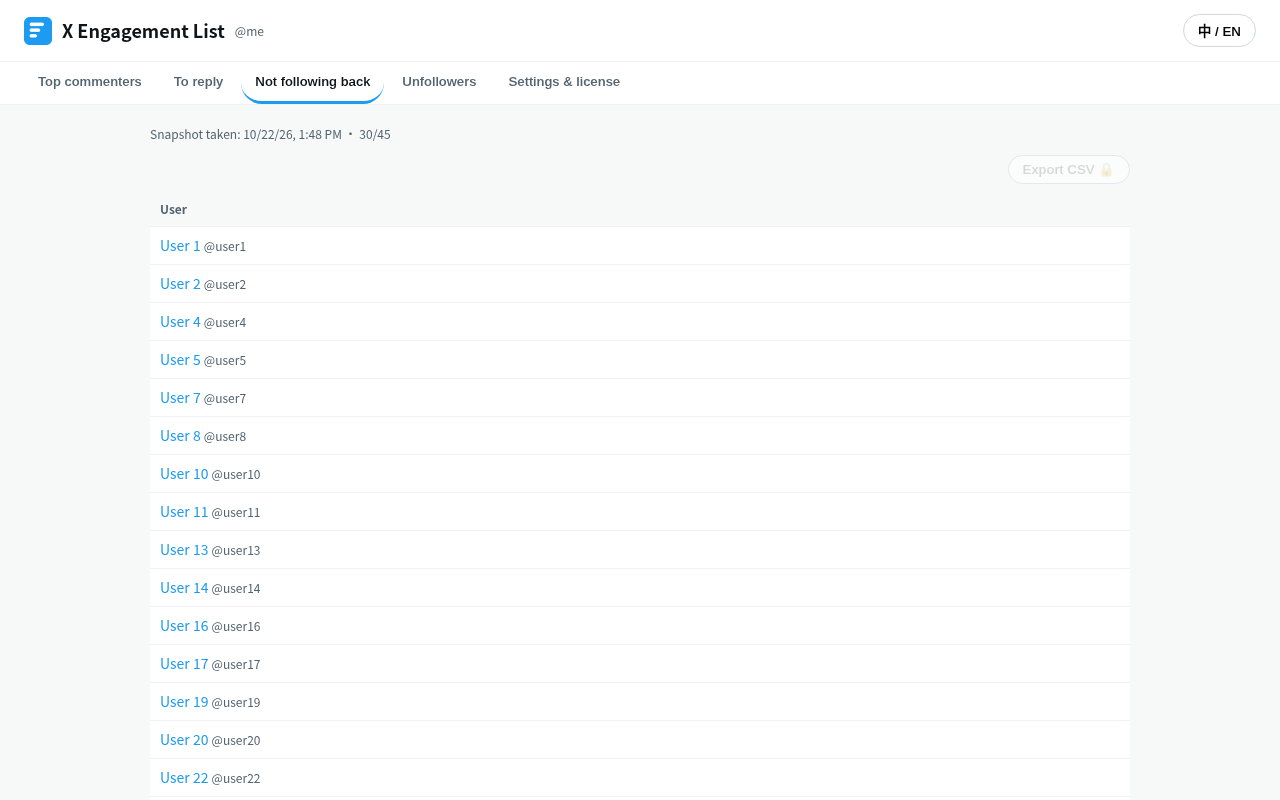Go to Settings & license tab
The height and width of the screenshot is (800, 1280).
pos(564,82)
